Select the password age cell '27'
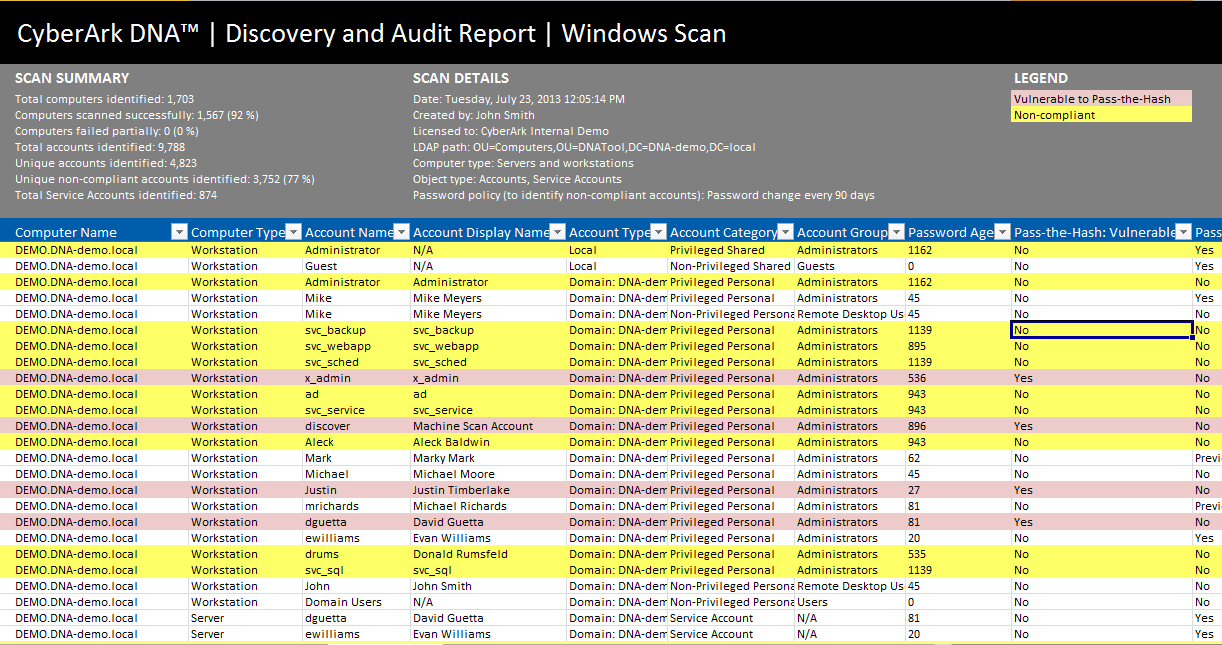 pyautogui.click(x=958, y=490)
